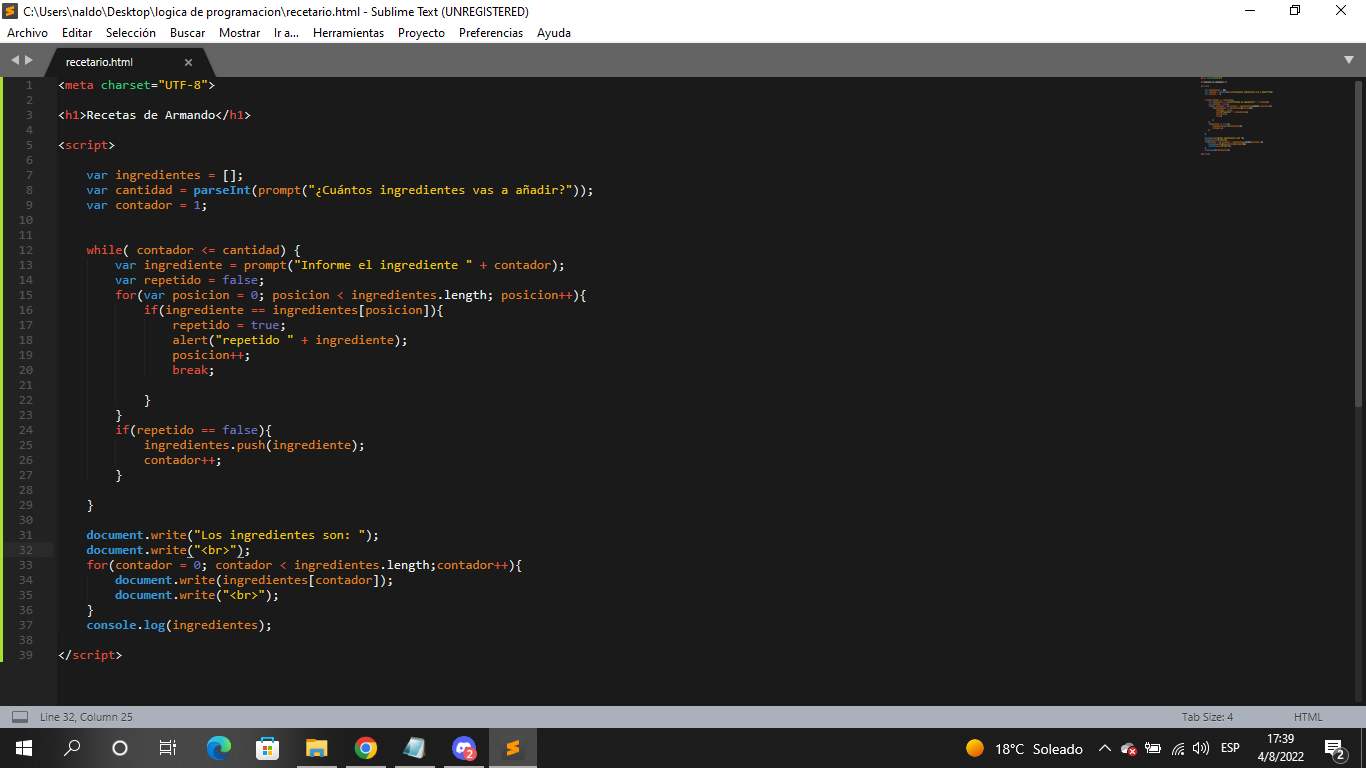This screenshot has height=768, width=1366.
Task: Open Task View on taskbar
Action: pyautogui.click(x=168, y=748)
